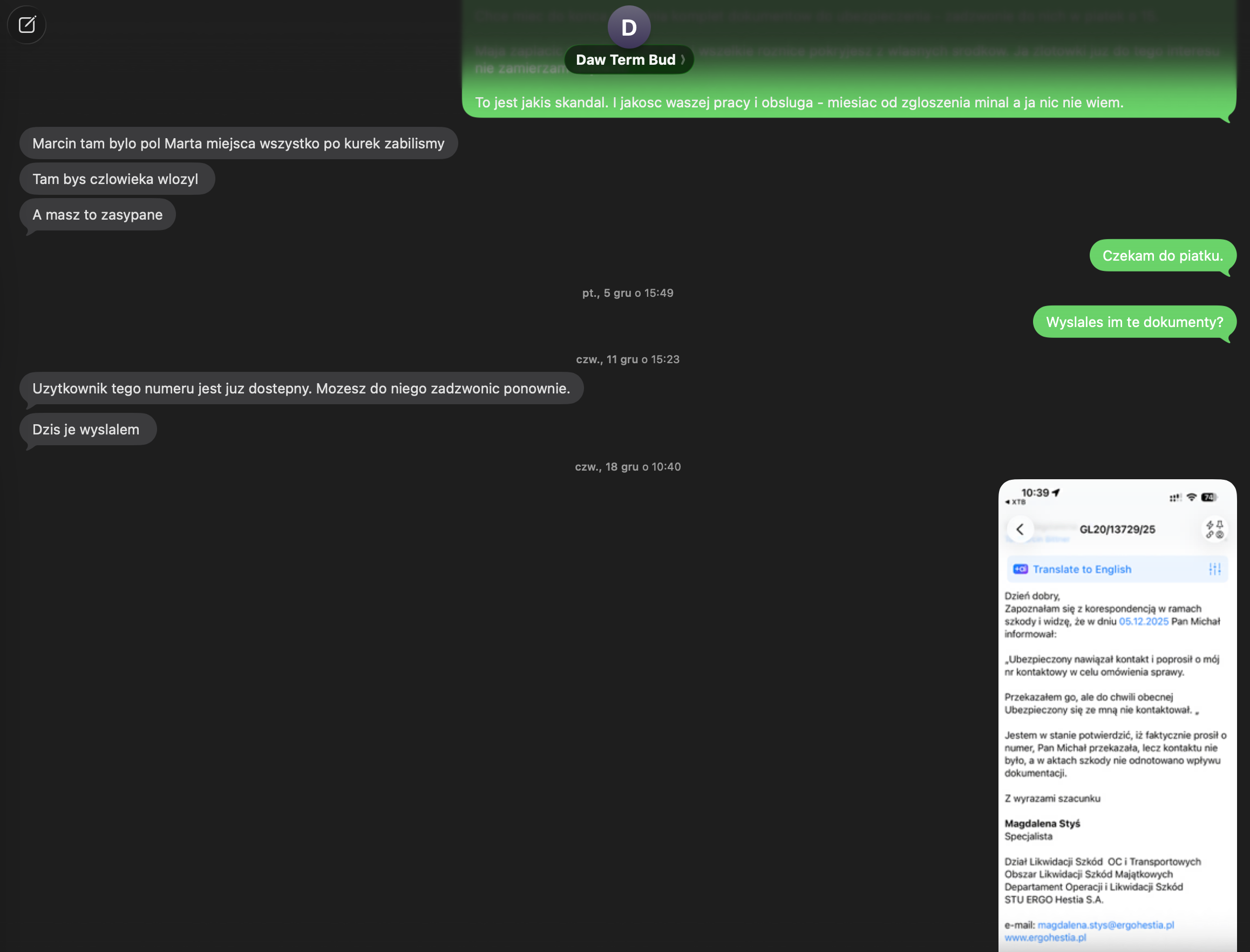
Task: Click the translate settings sliders icon in the screenshot
Action: (x=1214, y=569)
